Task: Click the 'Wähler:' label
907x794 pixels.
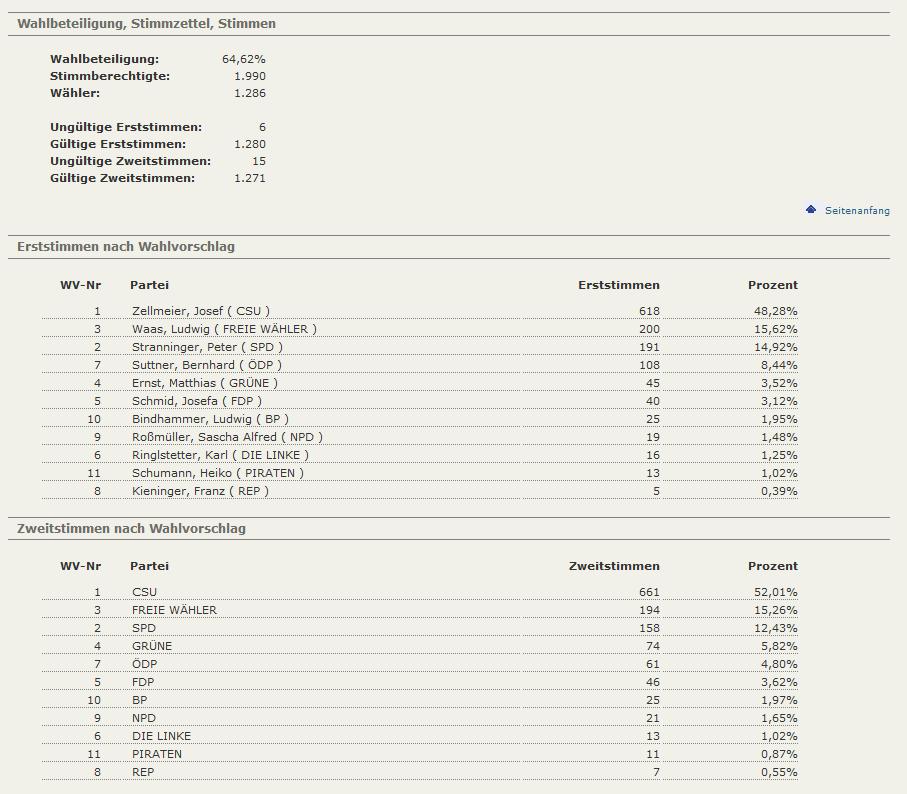Action: [75, 93]
